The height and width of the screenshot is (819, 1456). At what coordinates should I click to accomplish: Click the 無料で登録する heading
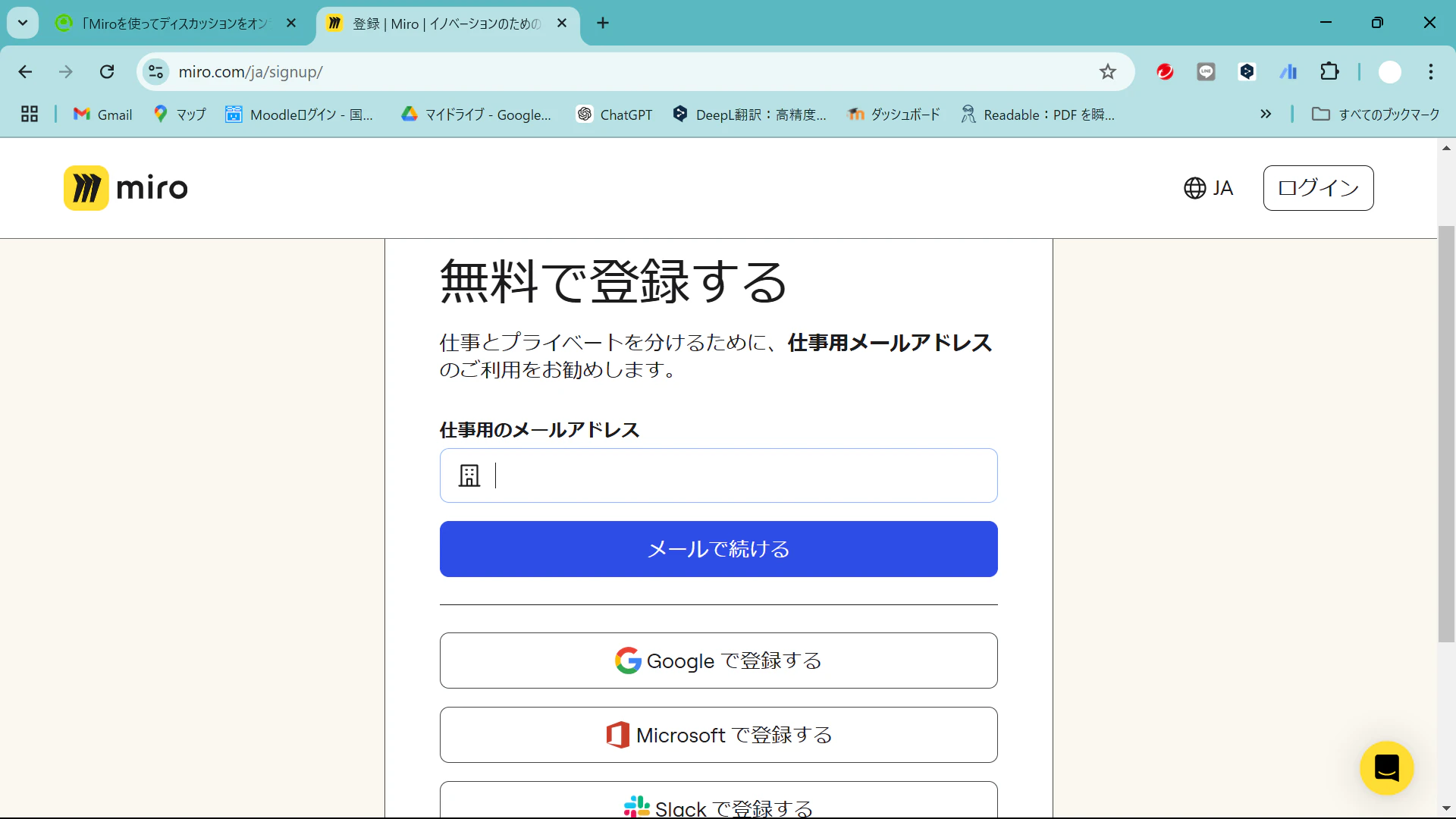[x=613, y=281]
